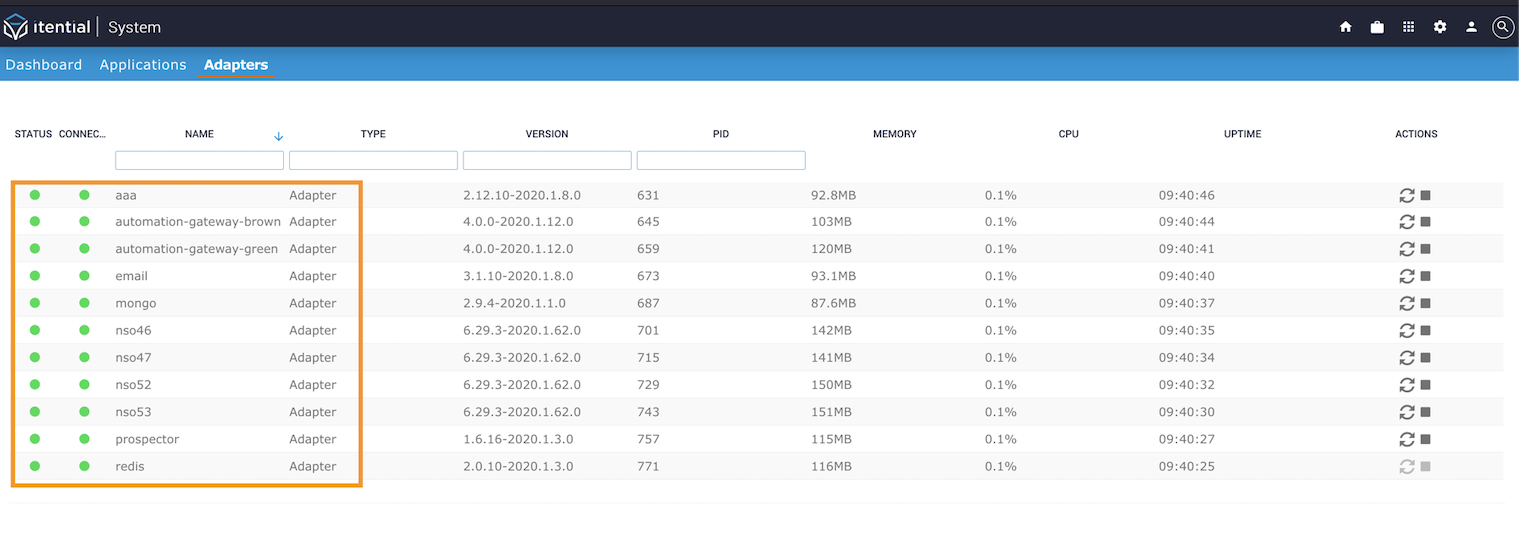Click the redis adapter name
Viewport: 1519px width, 541px height.
point(130,466)
